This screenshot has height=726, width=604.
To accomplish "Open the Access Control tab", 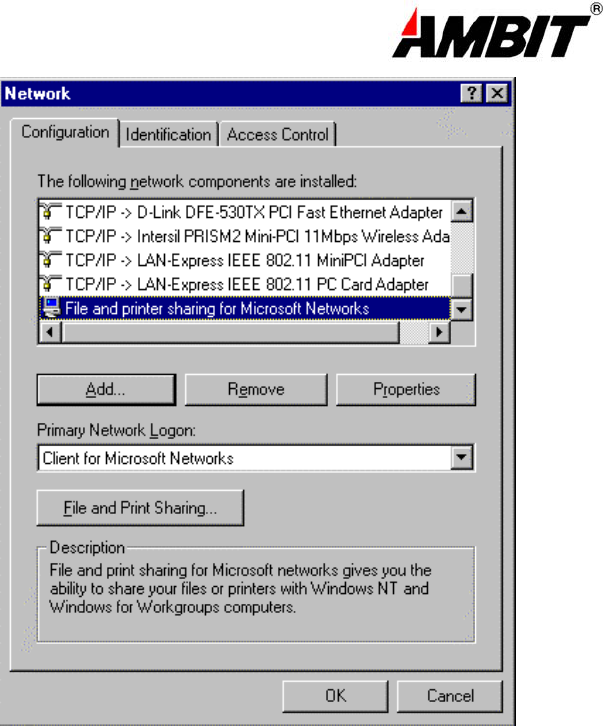I will pyautogui.click(x=277, y=135).
